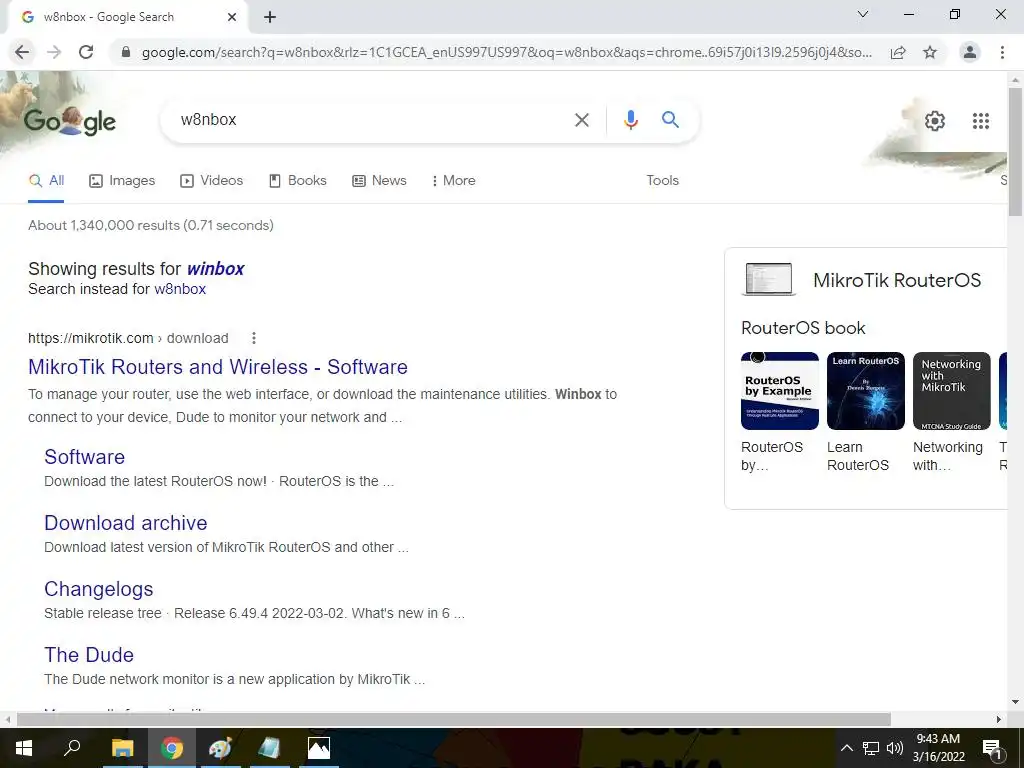Click the browser forward arrow
The width and height of the screenshot is (1024, 768).
54,52
